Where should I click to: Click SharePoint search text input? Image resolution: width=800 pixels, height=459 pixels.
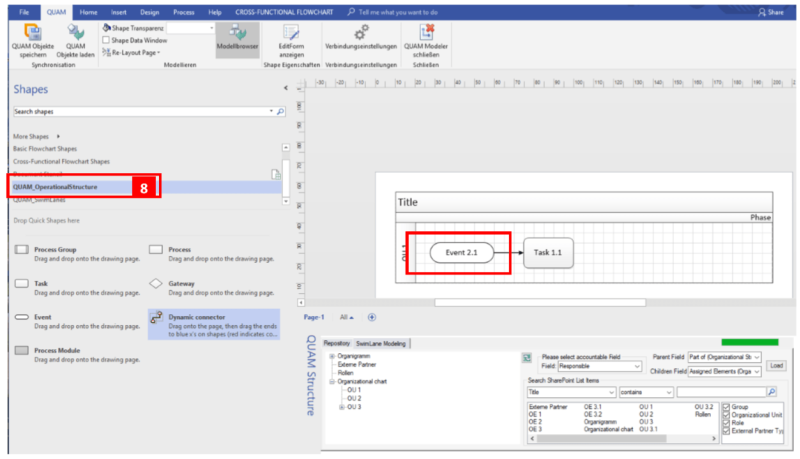click(721, 392)
